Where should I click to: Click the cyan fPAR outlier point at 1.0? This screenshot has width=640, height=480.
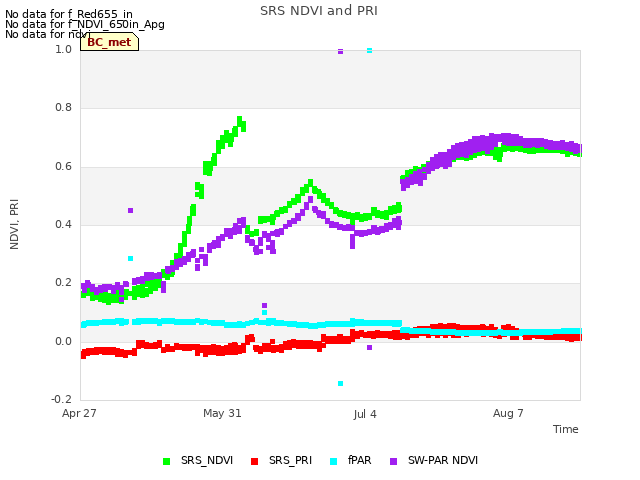369,50
